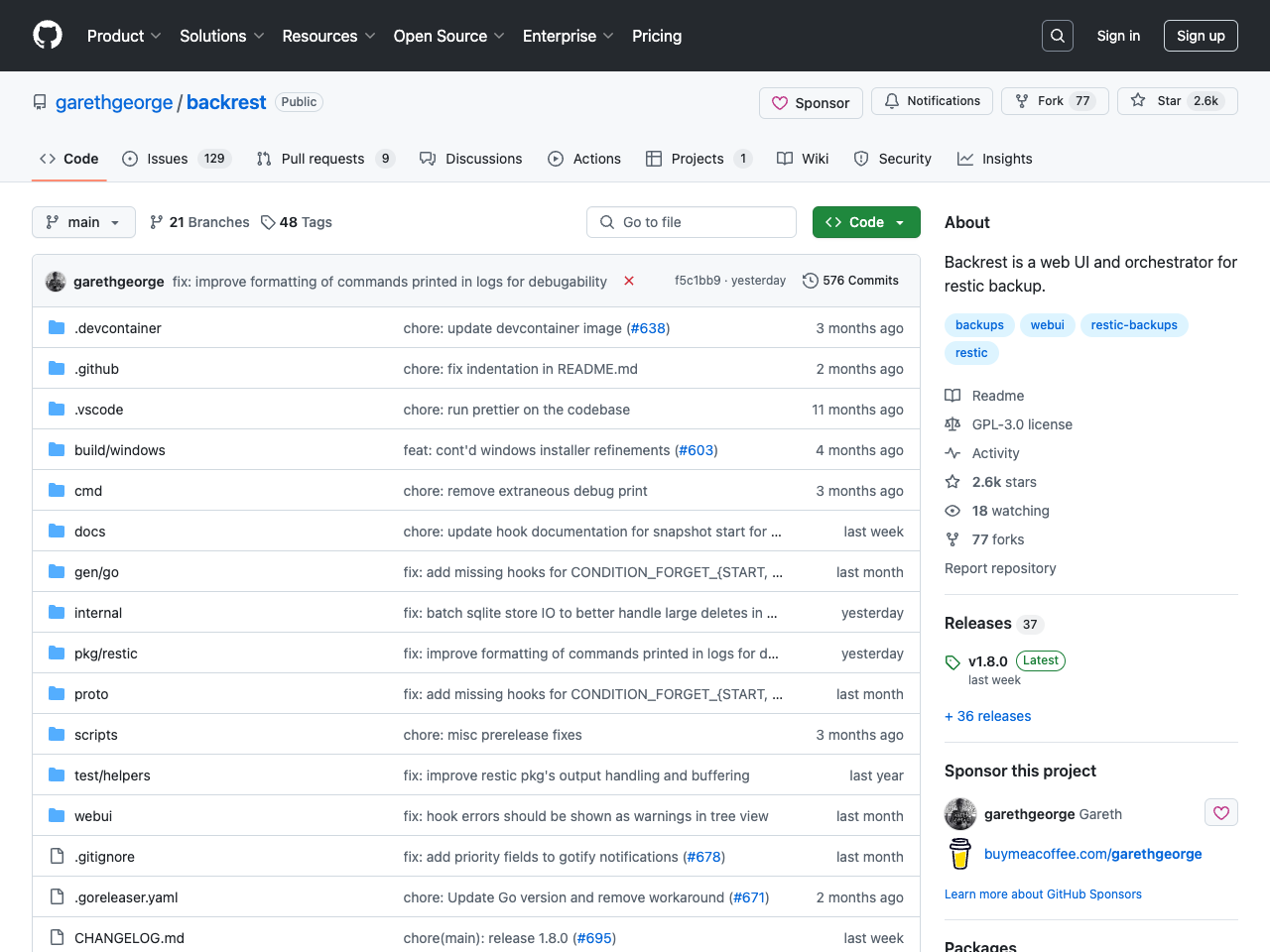Open the Wiki tab

coord(803,159)
